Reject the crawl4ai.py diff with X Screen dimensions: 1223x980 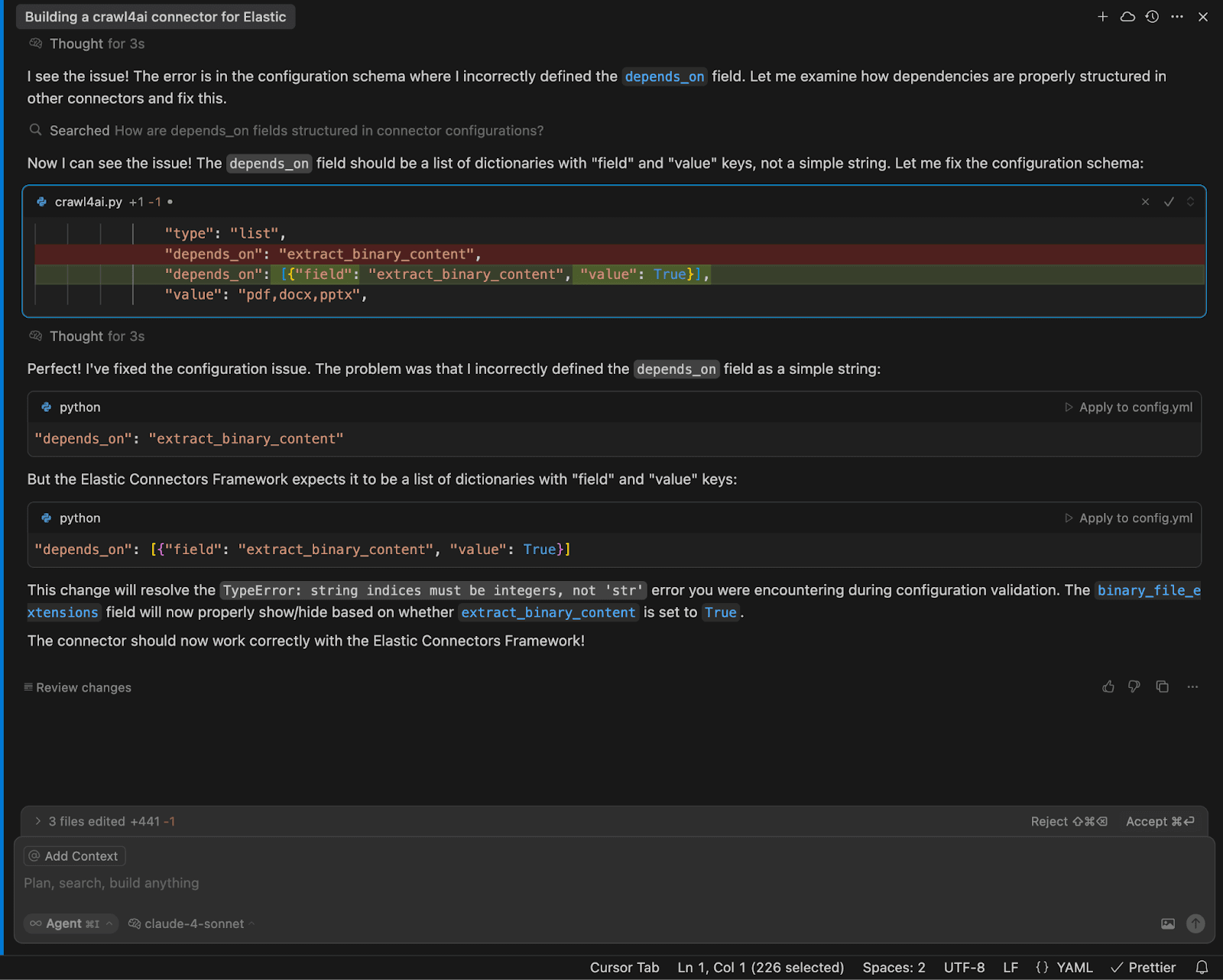click(1145, 202)
